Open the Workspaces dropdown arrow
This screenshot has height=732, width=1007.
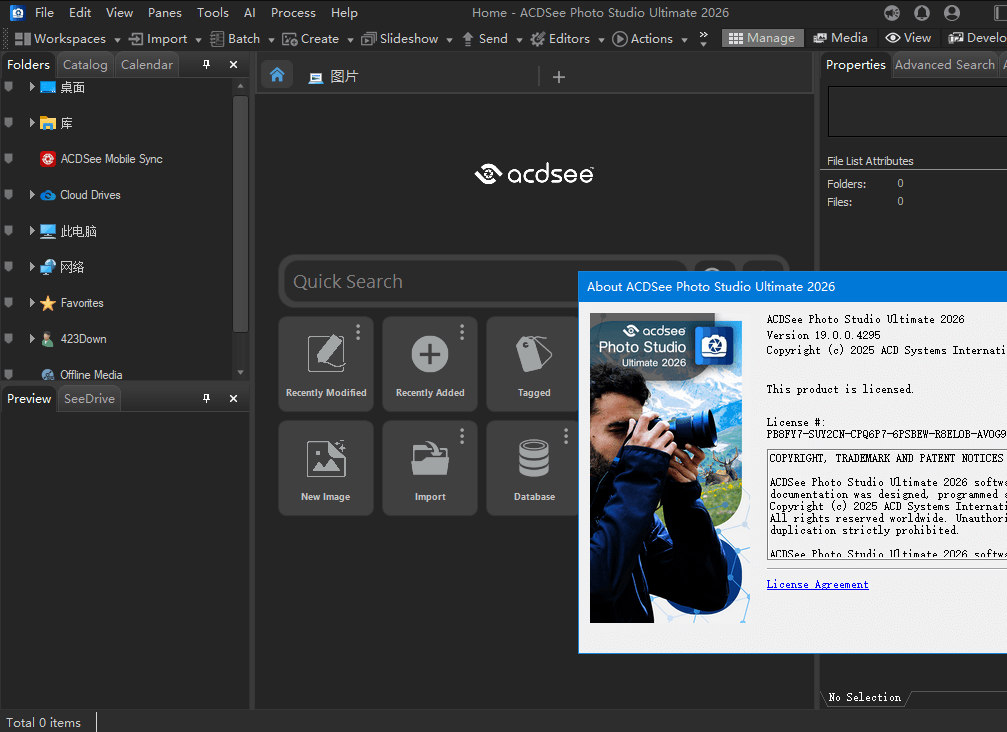pos(117,40)
